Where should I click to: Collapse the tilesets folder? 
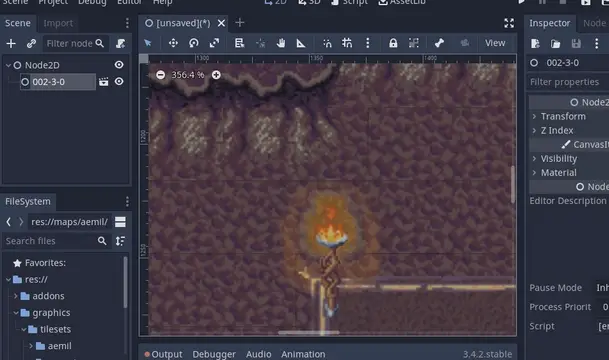coord(24,329)
